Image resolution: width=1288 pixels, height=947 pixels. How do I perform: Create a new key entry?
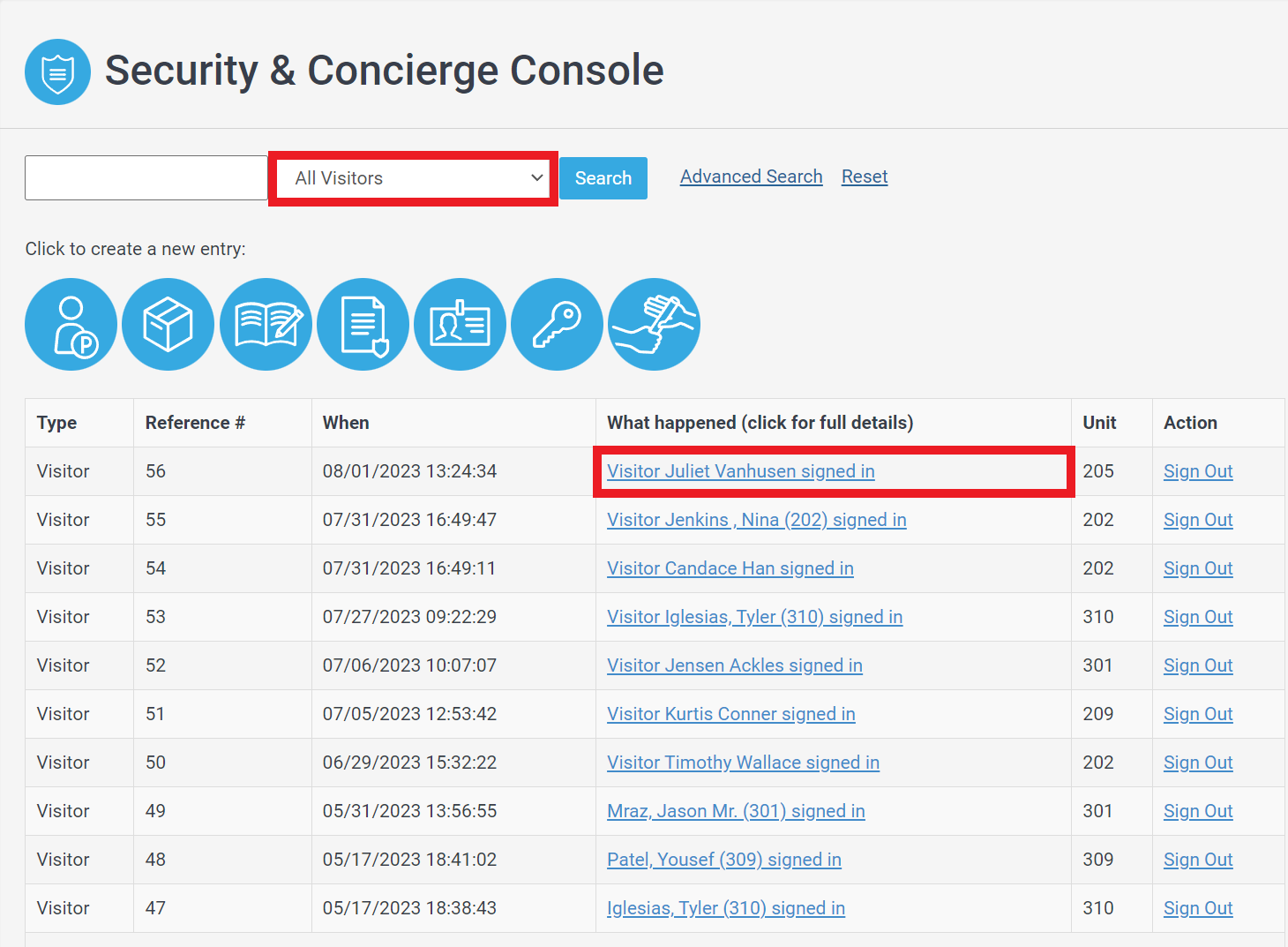557,325
